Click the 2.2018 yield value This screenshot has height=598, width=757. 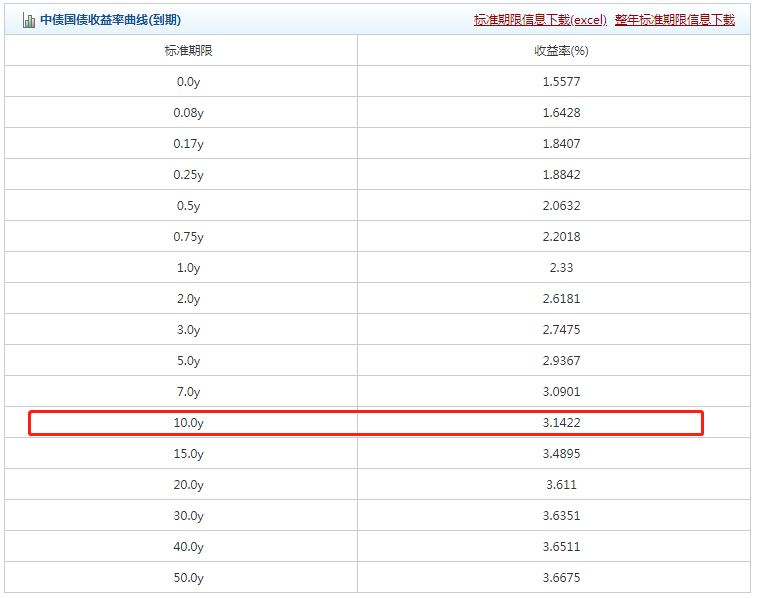[561, 237]
